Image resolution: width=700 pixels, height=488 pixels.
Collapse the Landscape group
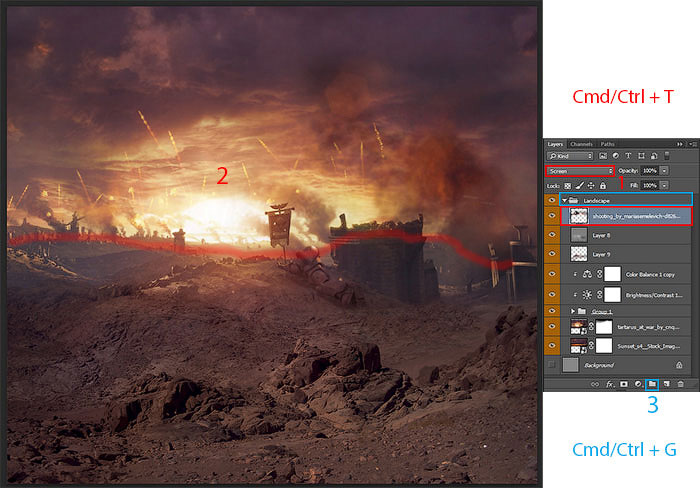564,200
